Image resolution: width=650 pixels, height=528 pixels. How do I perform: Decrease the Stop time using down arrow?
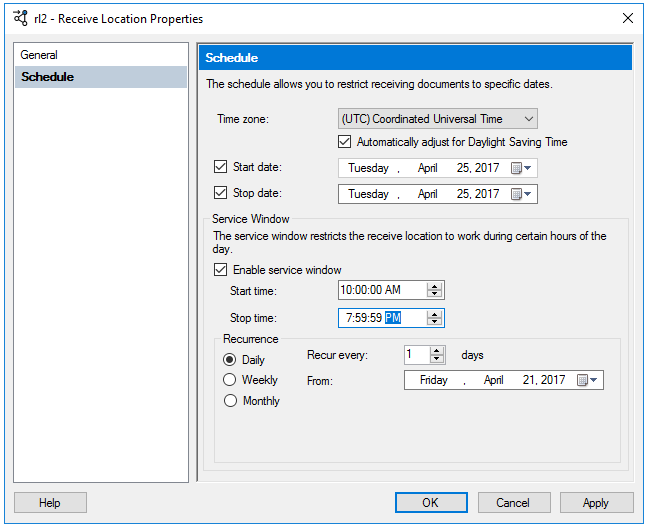pyautogui.click(x=434, y=322)
